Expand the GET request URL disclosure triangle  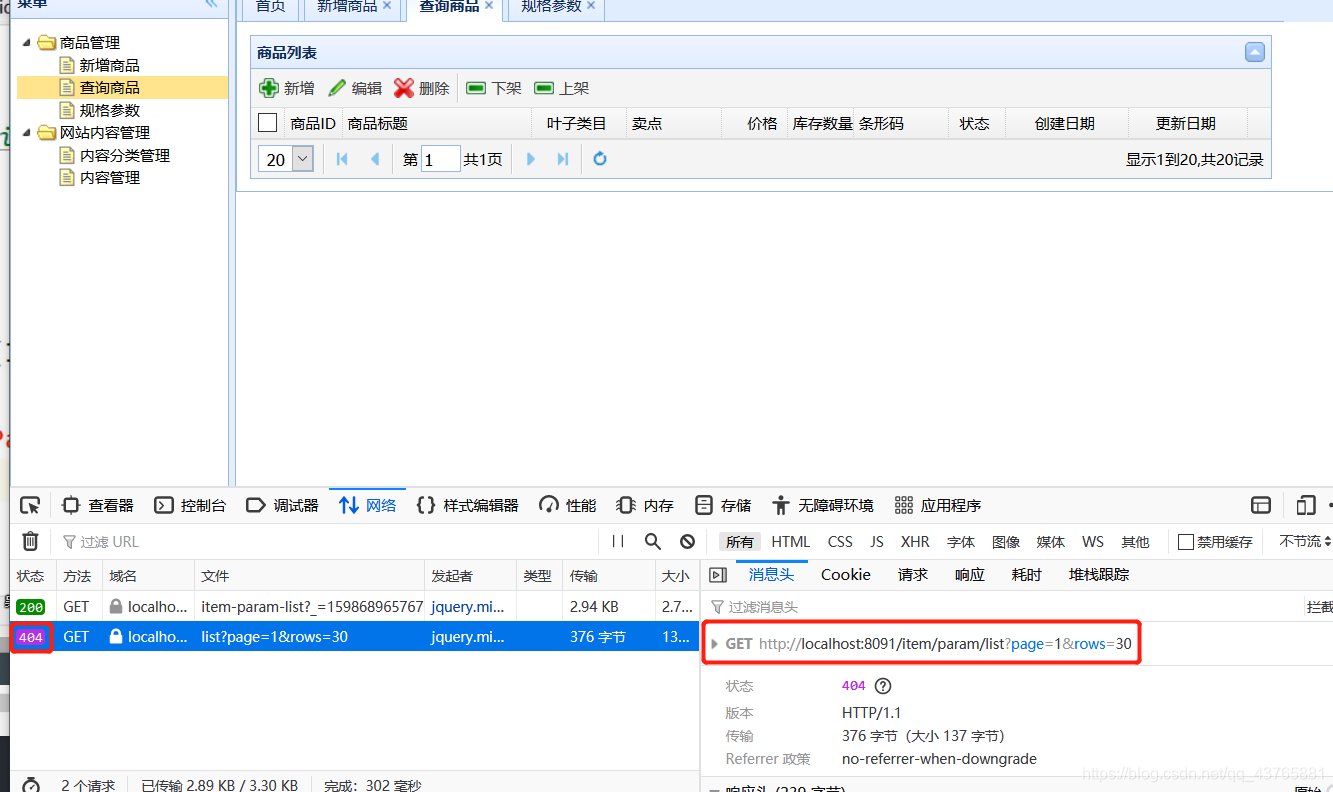tap(715, 644)
